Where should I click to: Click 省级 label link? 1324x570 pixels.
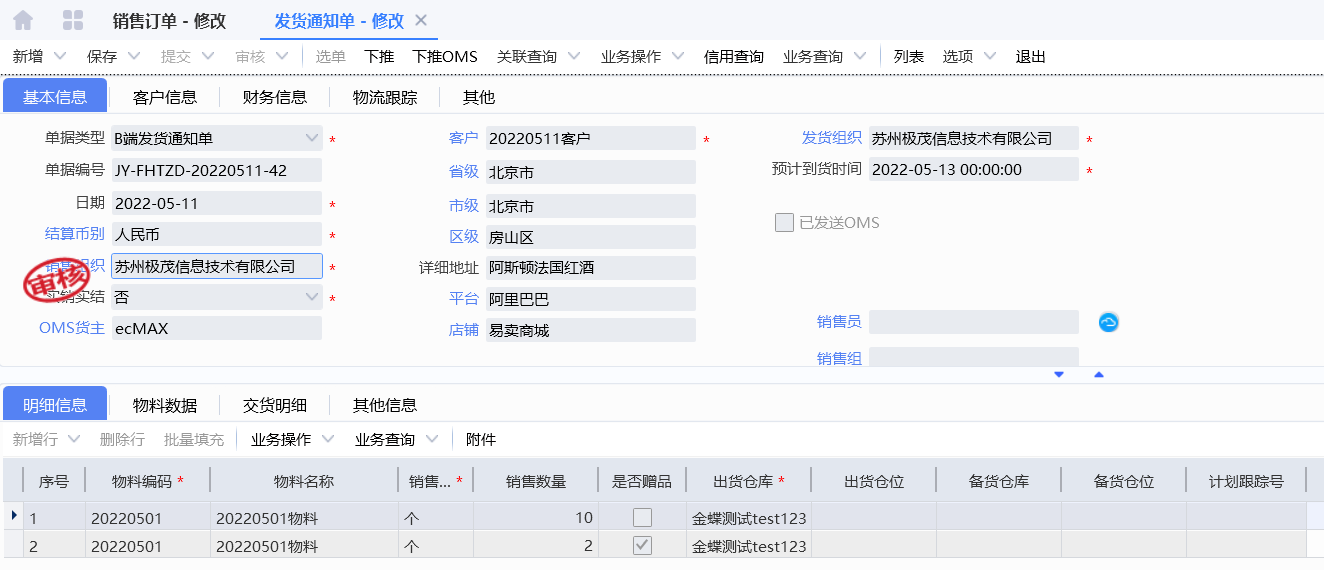(464, 172)
